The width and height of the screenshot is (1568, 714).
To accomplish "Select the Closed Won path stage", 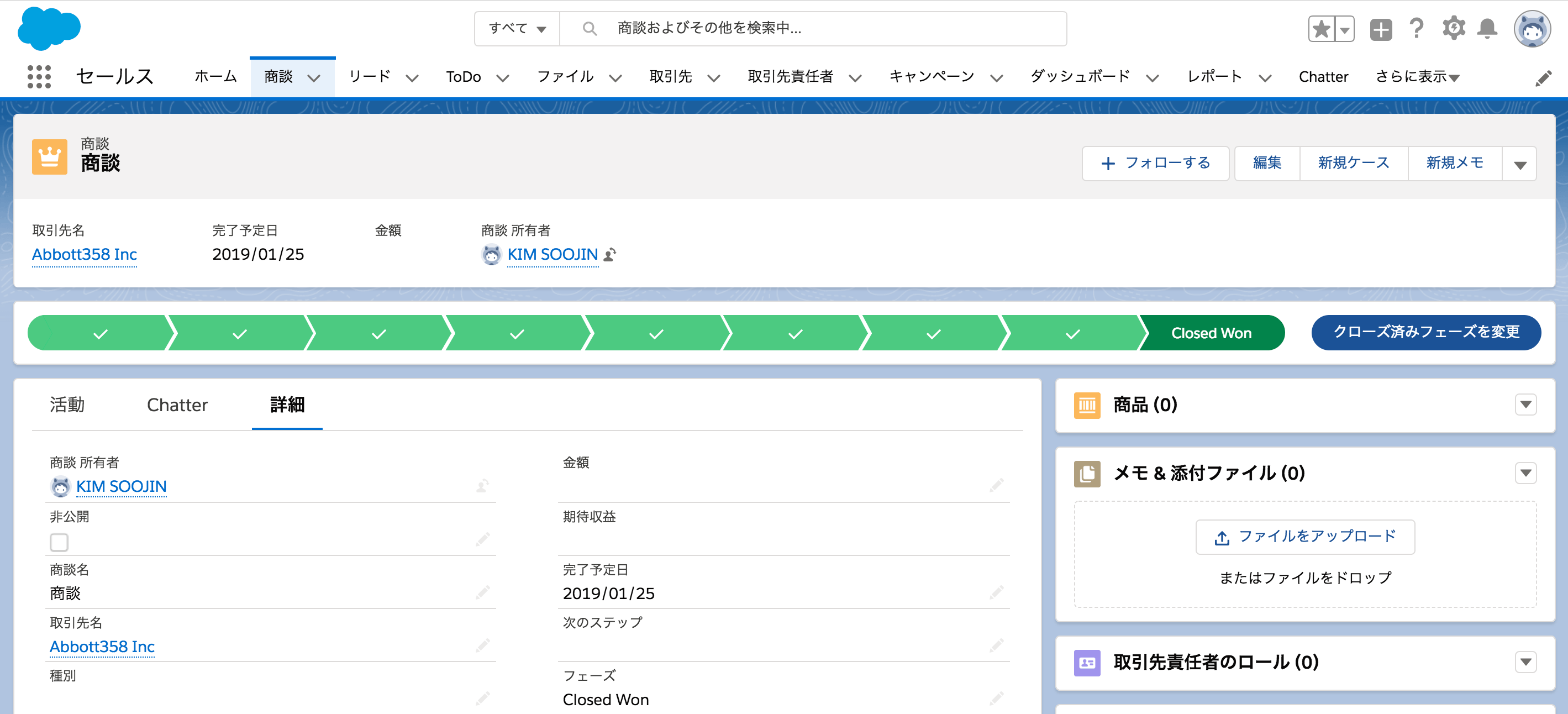I will click(1211, 333).
